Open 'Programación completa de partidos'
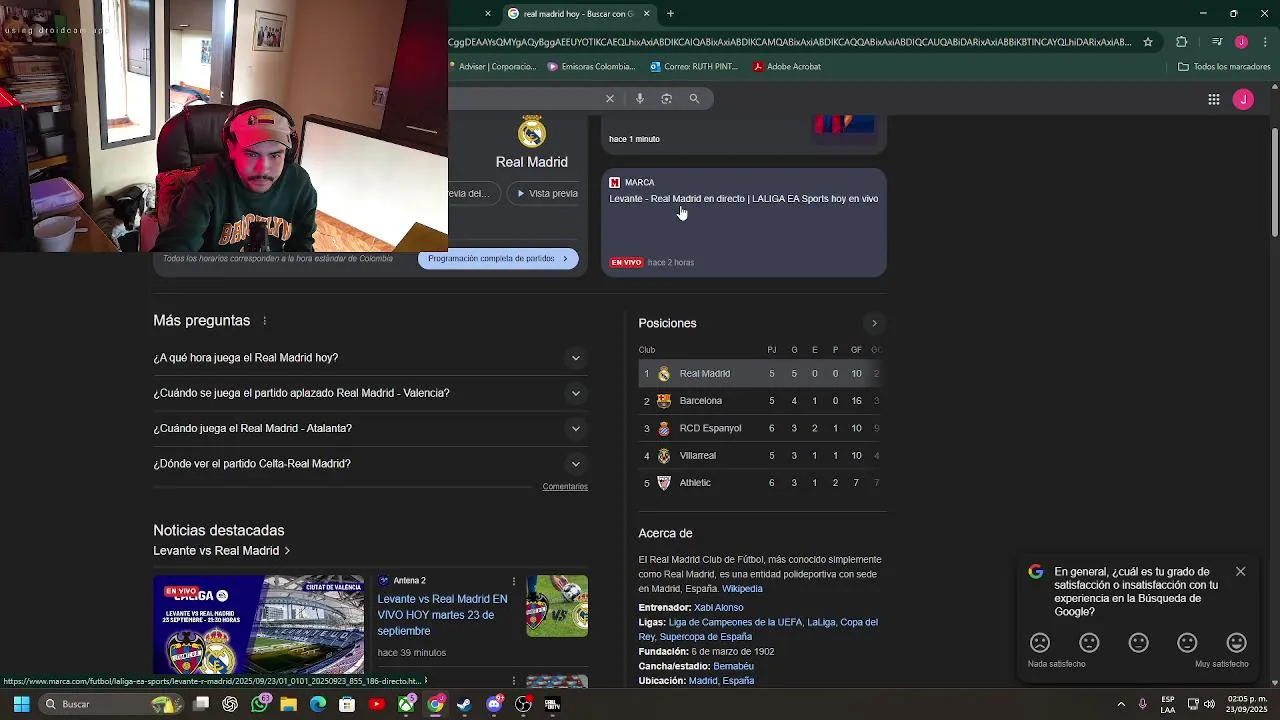The height and width of the screenshot is (720, 1280). (x=498, y=258)
